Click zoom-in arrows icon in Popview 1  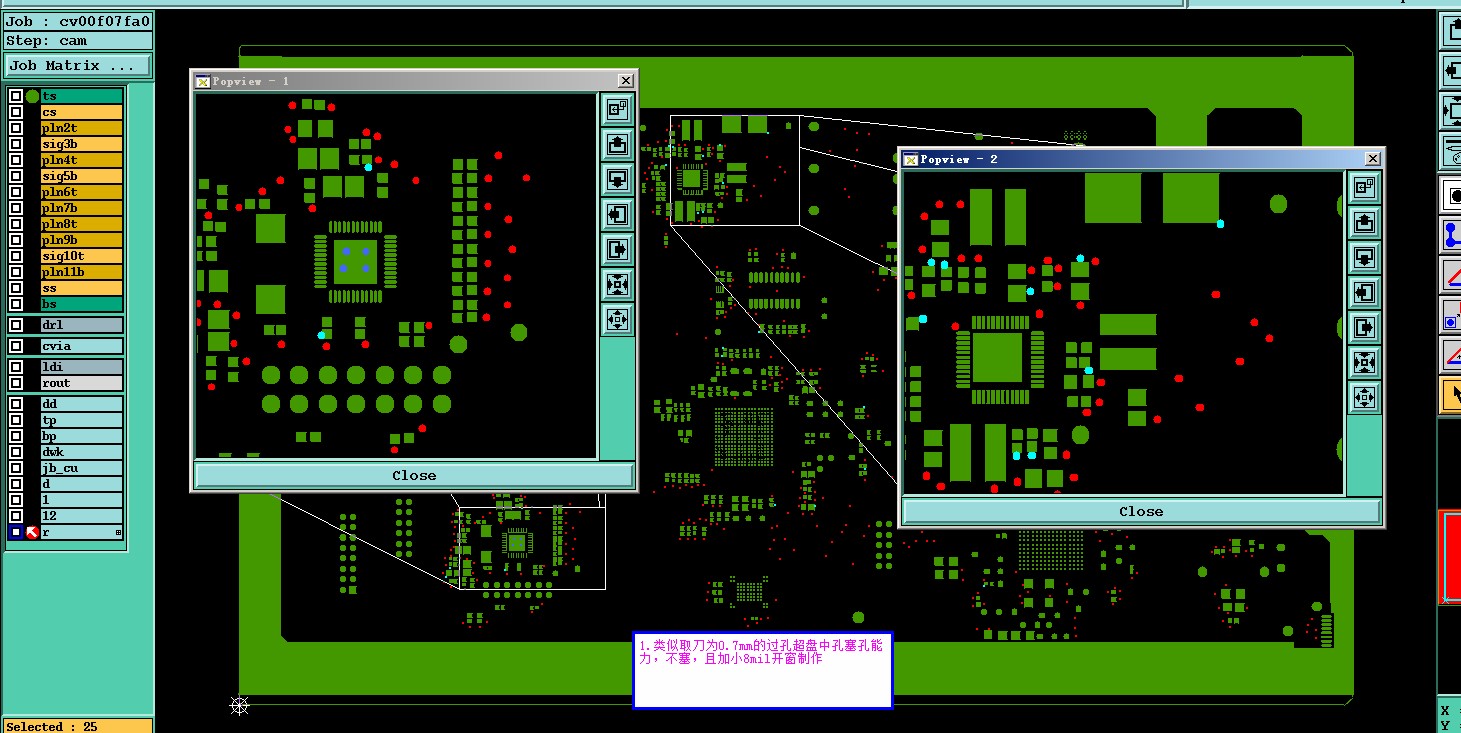[617, 285]
